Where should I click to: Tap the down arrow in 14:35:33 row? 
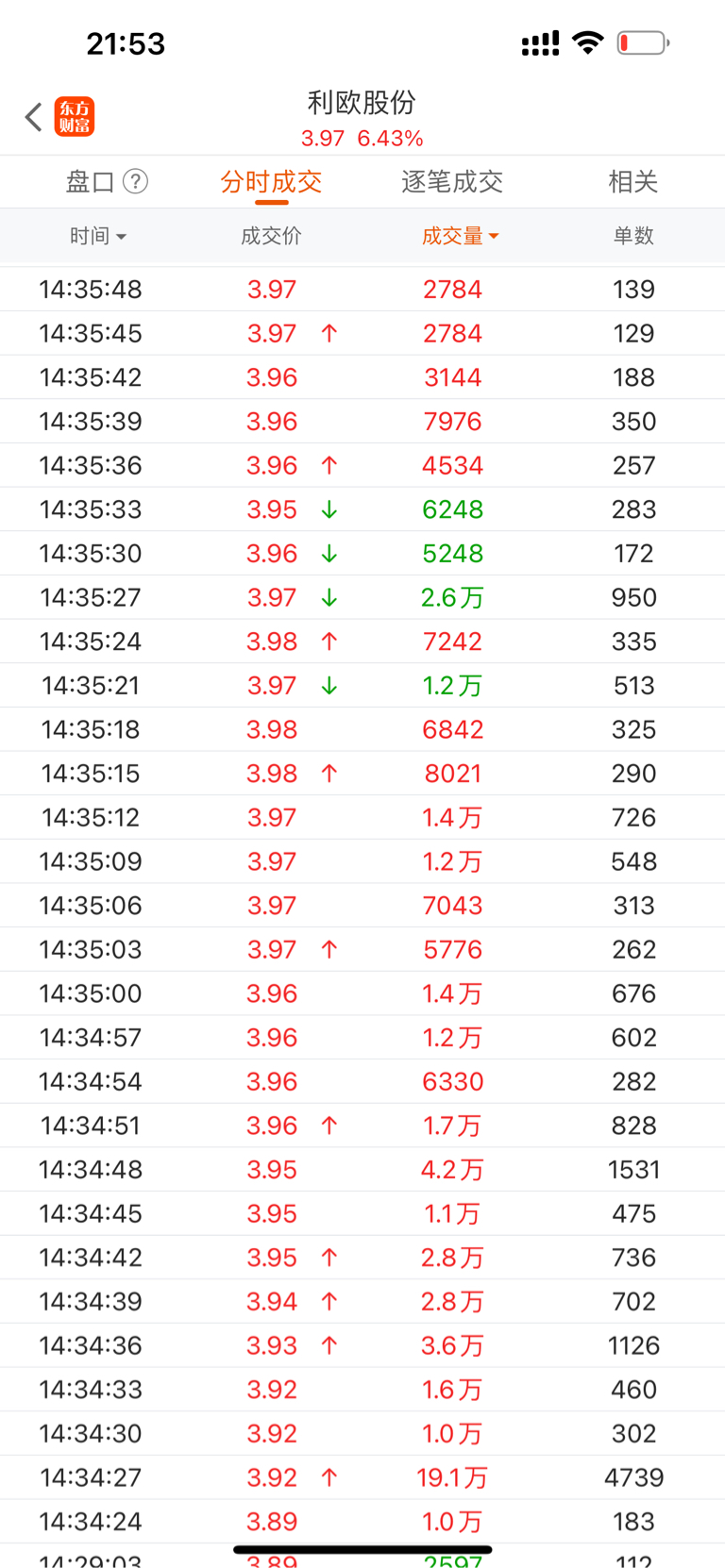coord(329,509)
